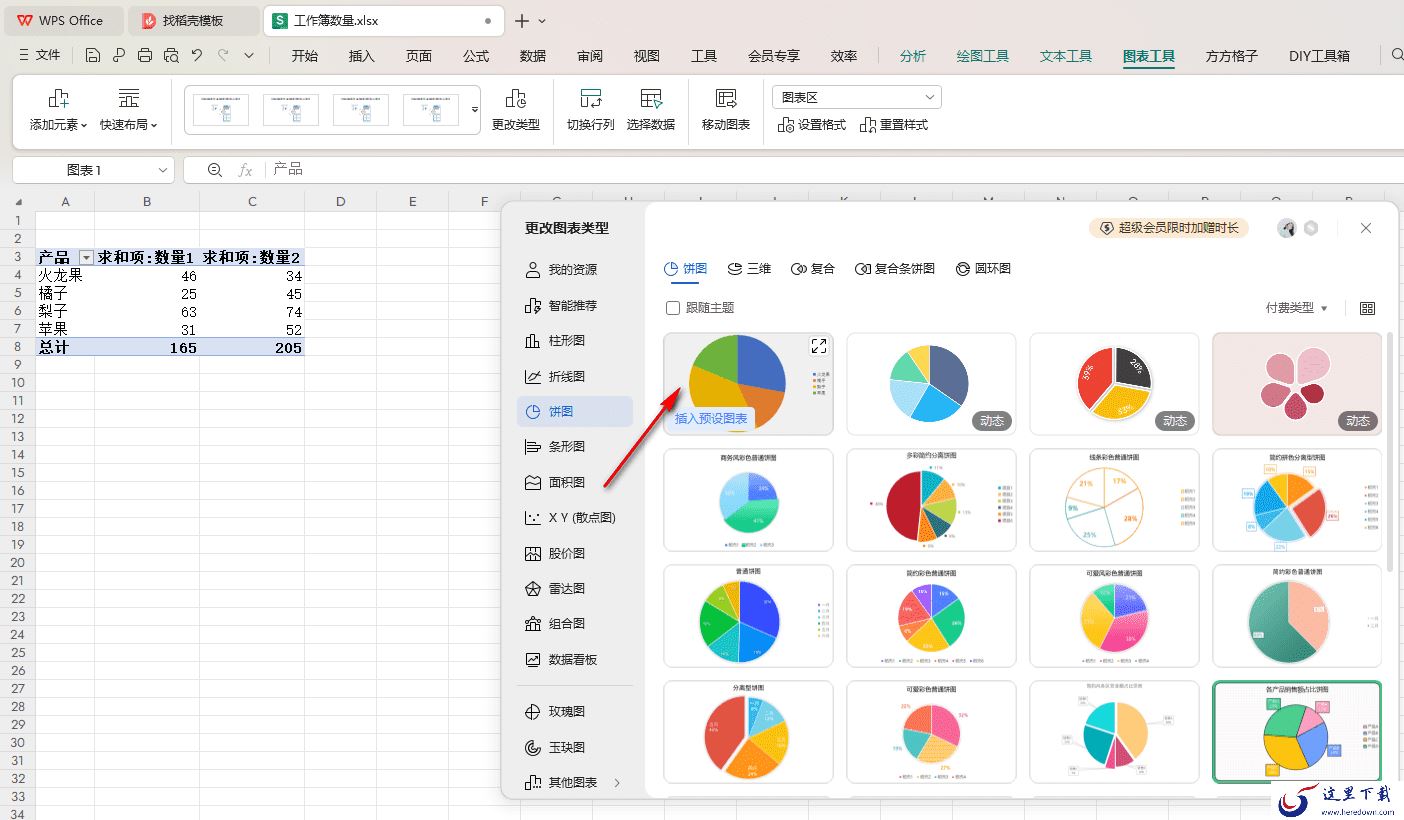Click the save icon in quick toolbar
1404x820 pixels.
coord(93,56)
